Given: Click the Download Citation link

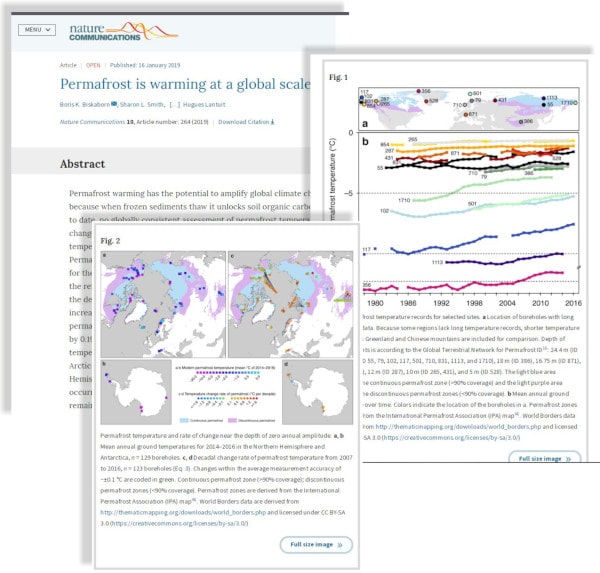Looking at the screenshot, I should pos(244,122).
